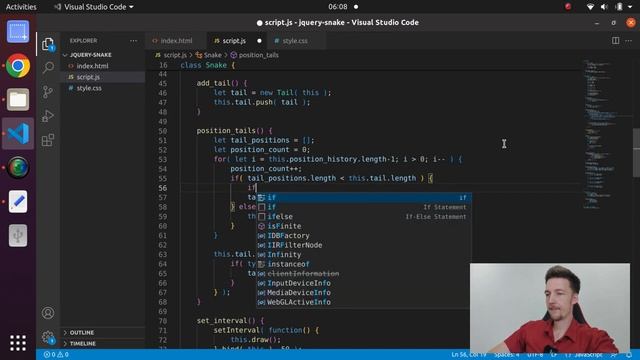
Task: Click the volume icon in top bar
Action: pos(604,7)
